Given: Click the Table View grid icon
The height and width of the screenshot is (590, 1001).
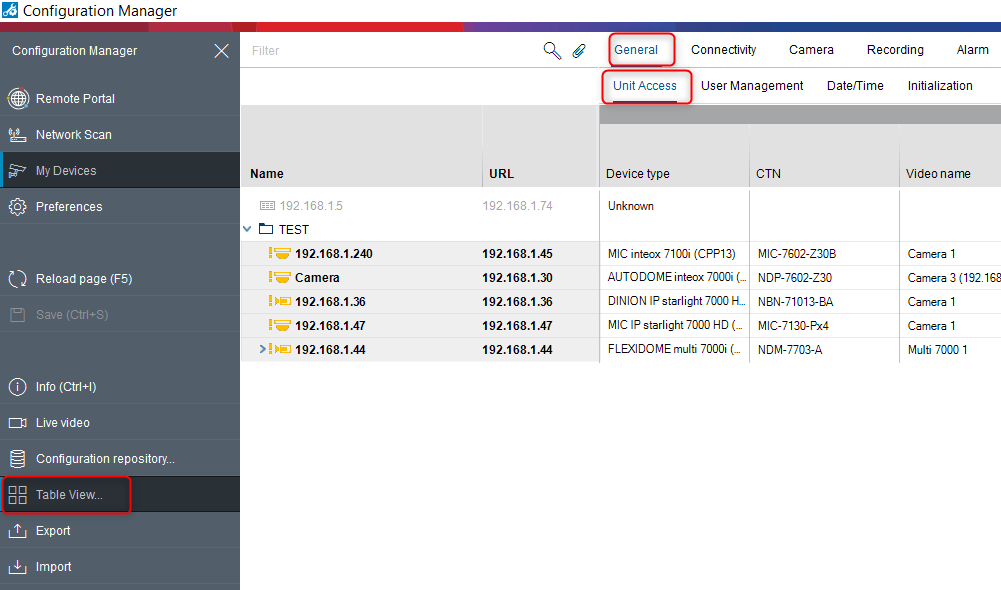Looking at the screenshot, I should point(17,495).
